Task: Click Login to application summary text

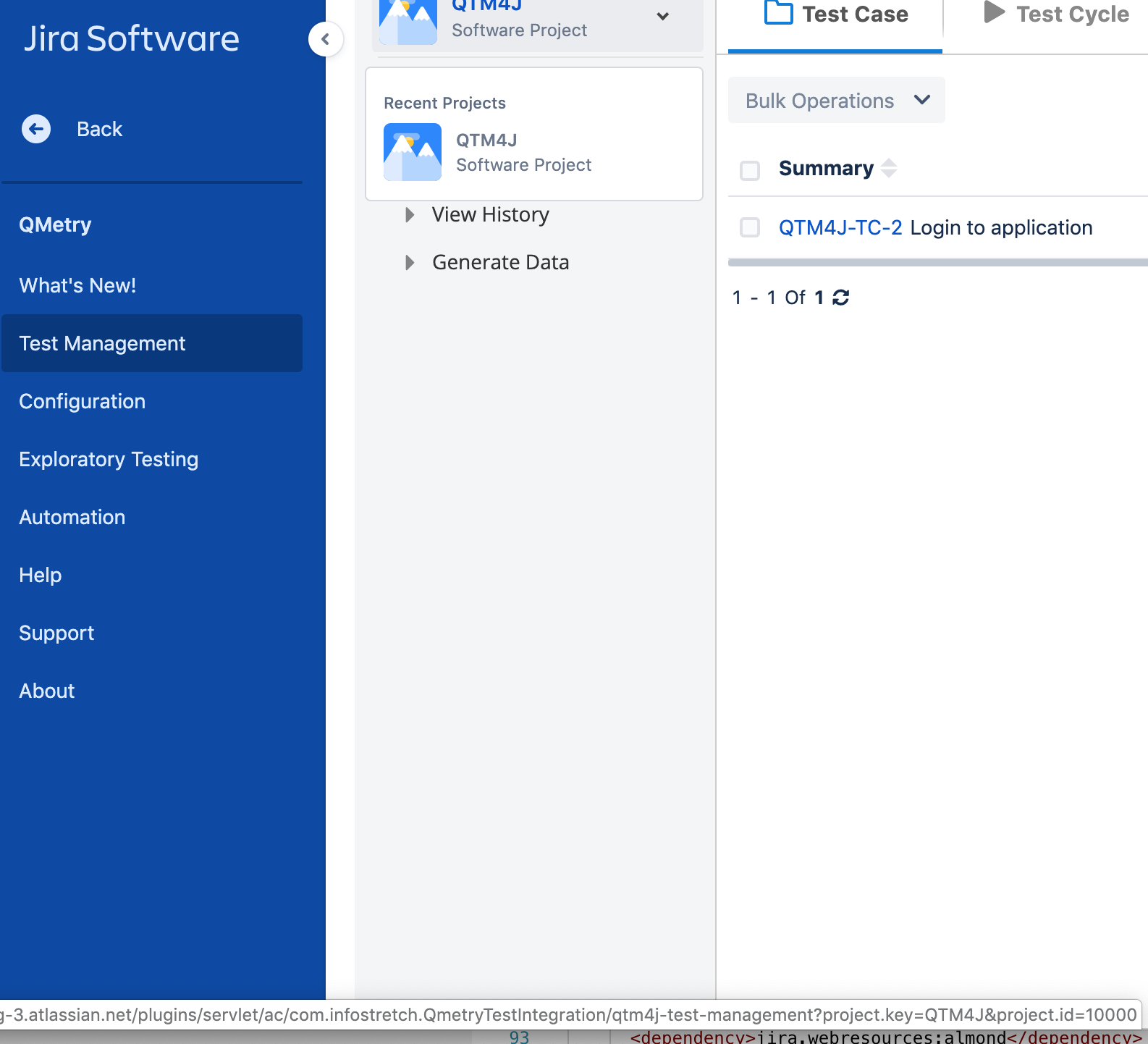Action: (1001, 227)
